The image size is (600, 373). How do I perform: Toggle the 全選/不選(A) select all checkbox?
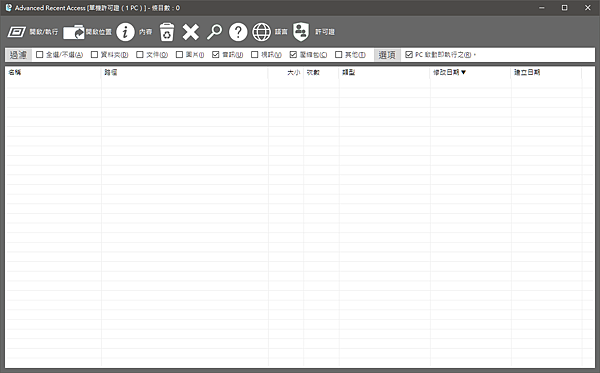point(39,55)
